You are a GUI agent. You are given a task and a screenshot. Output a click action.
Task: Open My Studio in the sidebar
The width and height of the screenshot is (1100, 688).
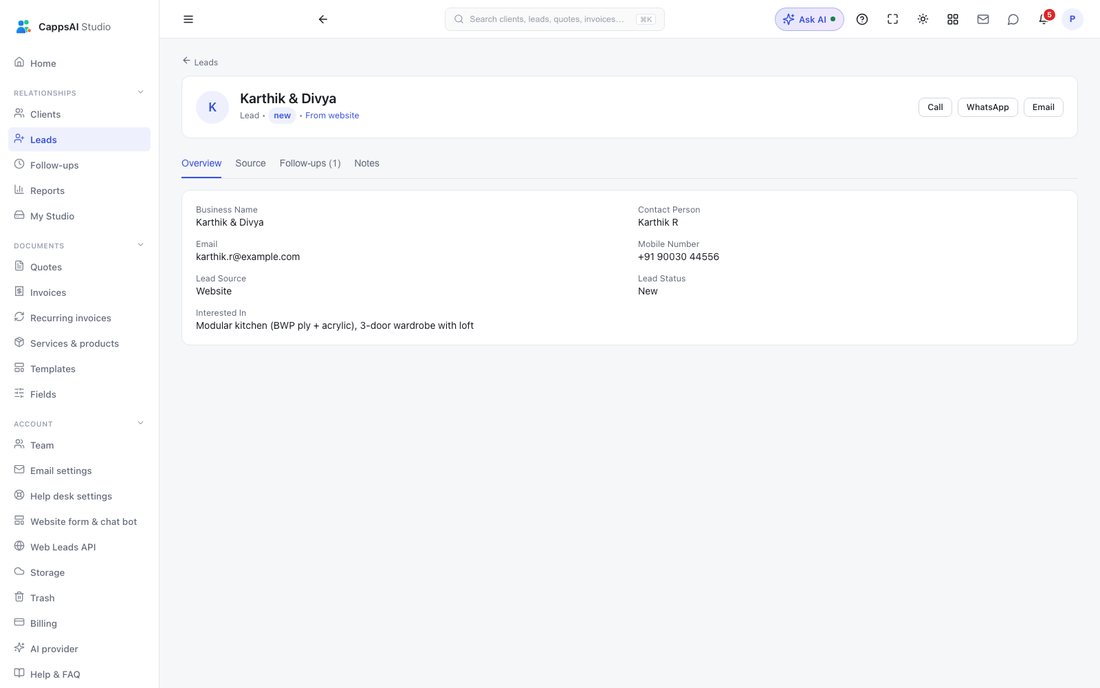[x=79, y=216]
